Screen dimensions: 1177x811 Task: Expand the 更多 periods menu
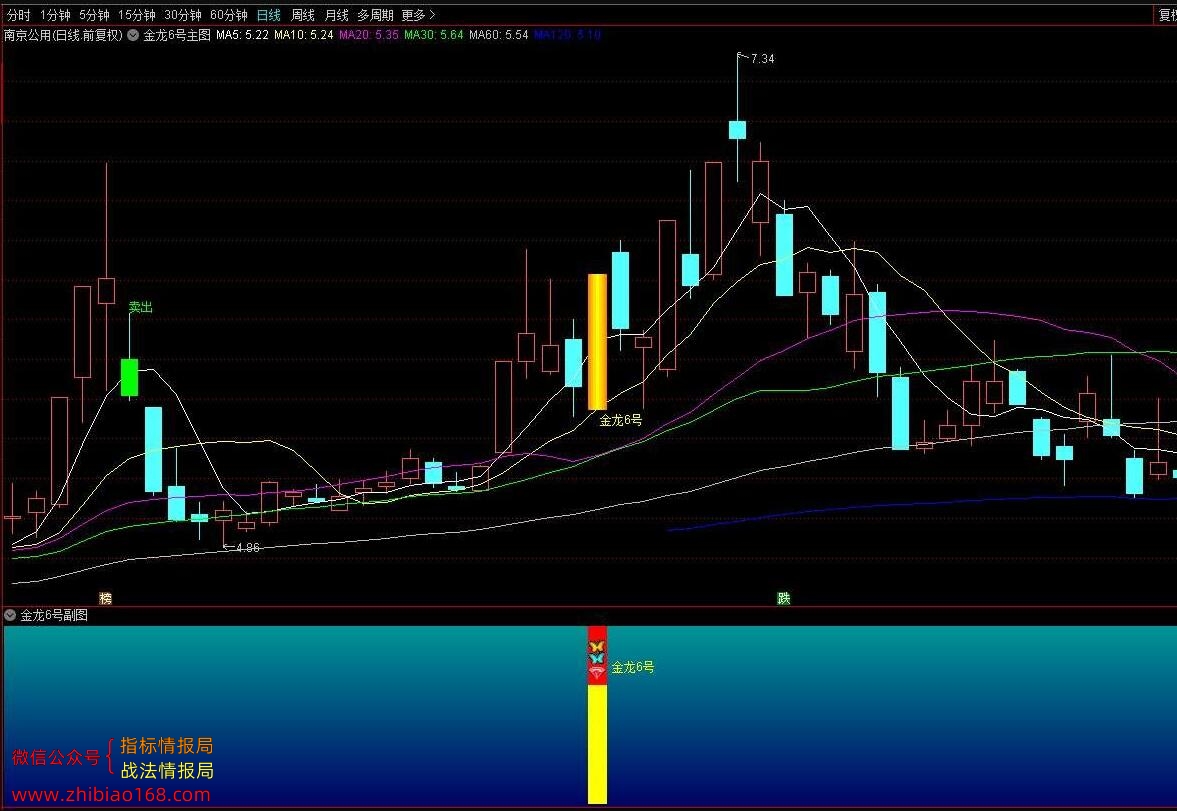pos(418,15)
